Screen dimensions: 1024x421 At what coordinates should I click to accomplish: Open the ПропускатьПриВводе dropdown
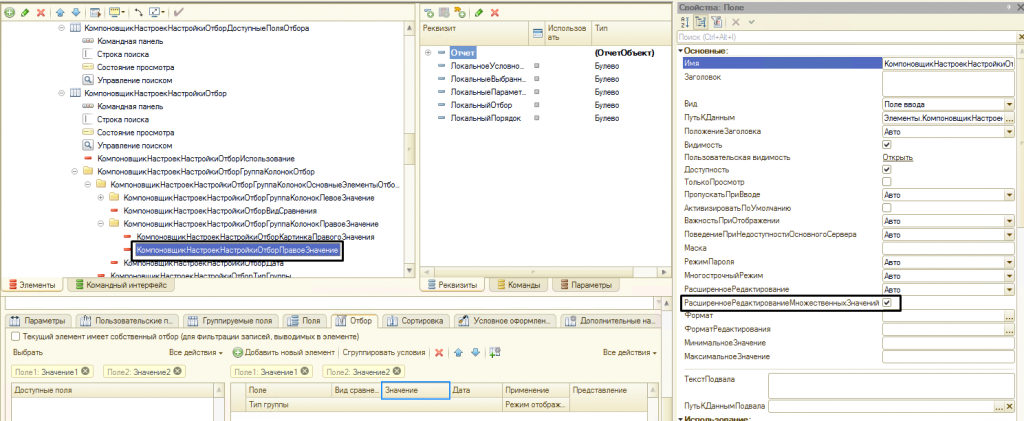click(x=1009, y=195)
